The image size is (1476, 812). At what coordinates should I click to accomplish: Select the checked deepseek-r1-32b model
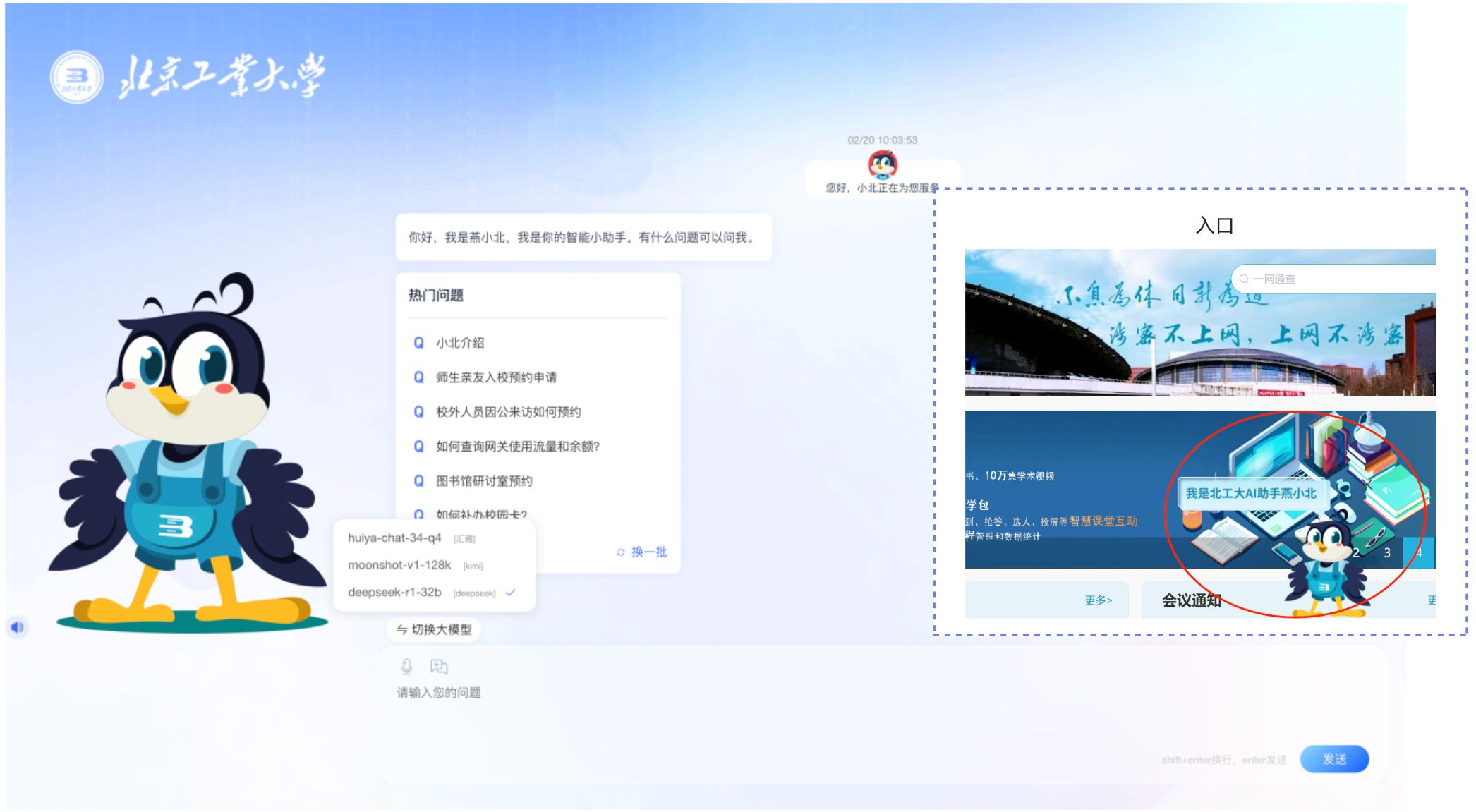tap(394, 593)
